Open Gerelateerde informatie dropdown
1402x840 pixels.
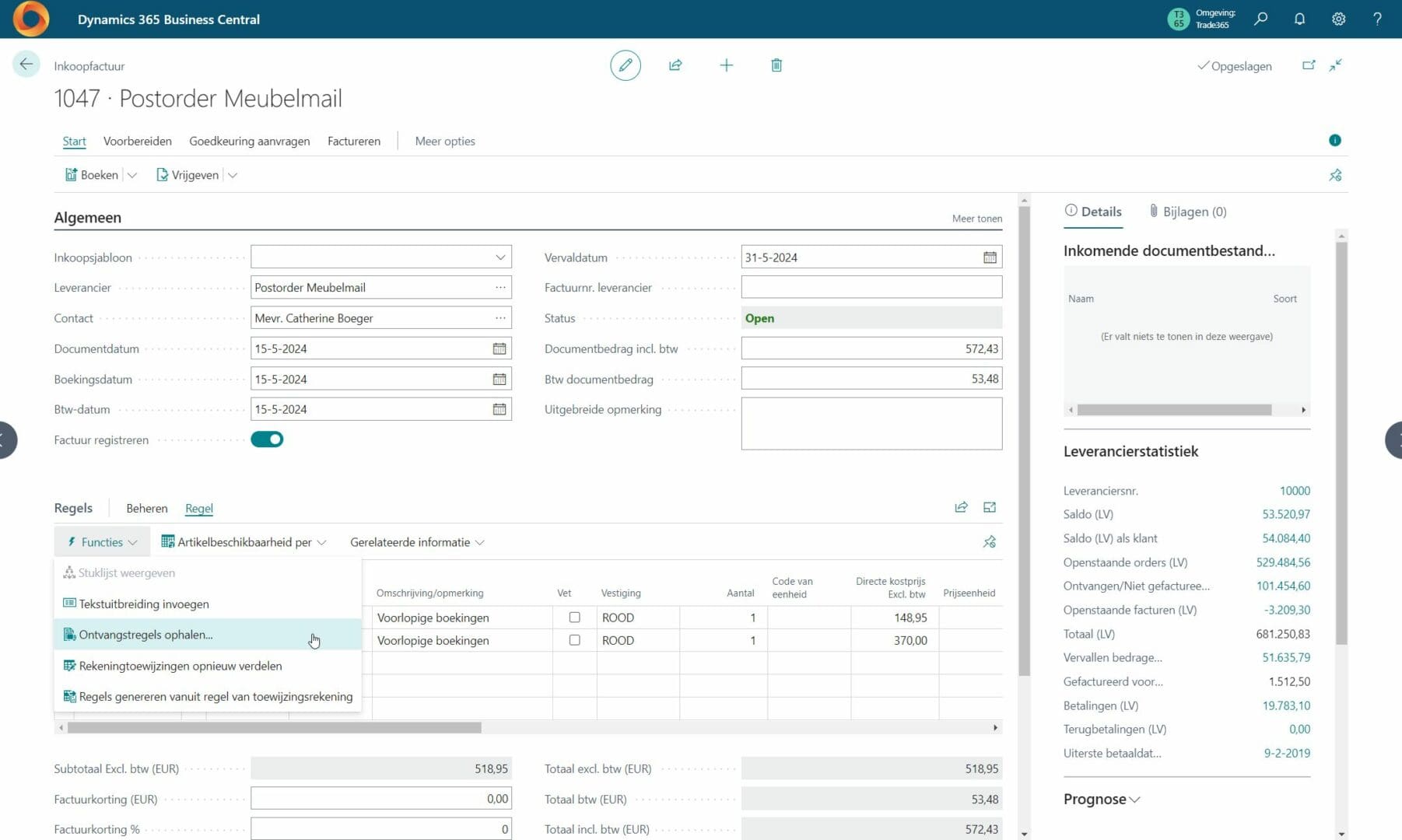[417, 542]
